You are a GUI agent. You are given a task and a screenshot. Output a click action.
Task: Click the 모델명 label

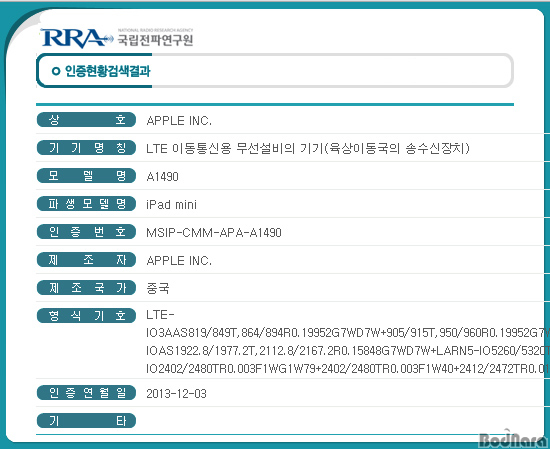[x=86, y=175]
